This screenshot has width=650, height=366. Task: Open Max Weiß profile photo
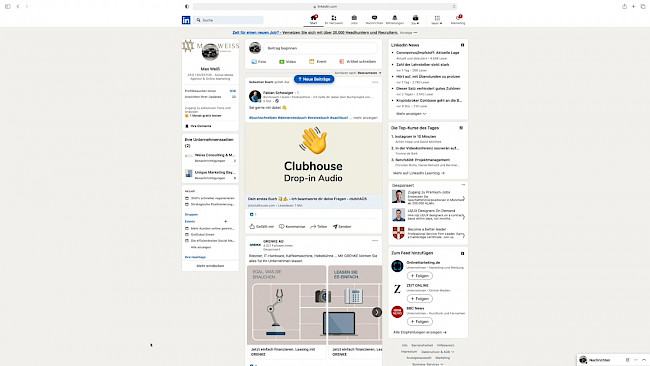(210, 52)
